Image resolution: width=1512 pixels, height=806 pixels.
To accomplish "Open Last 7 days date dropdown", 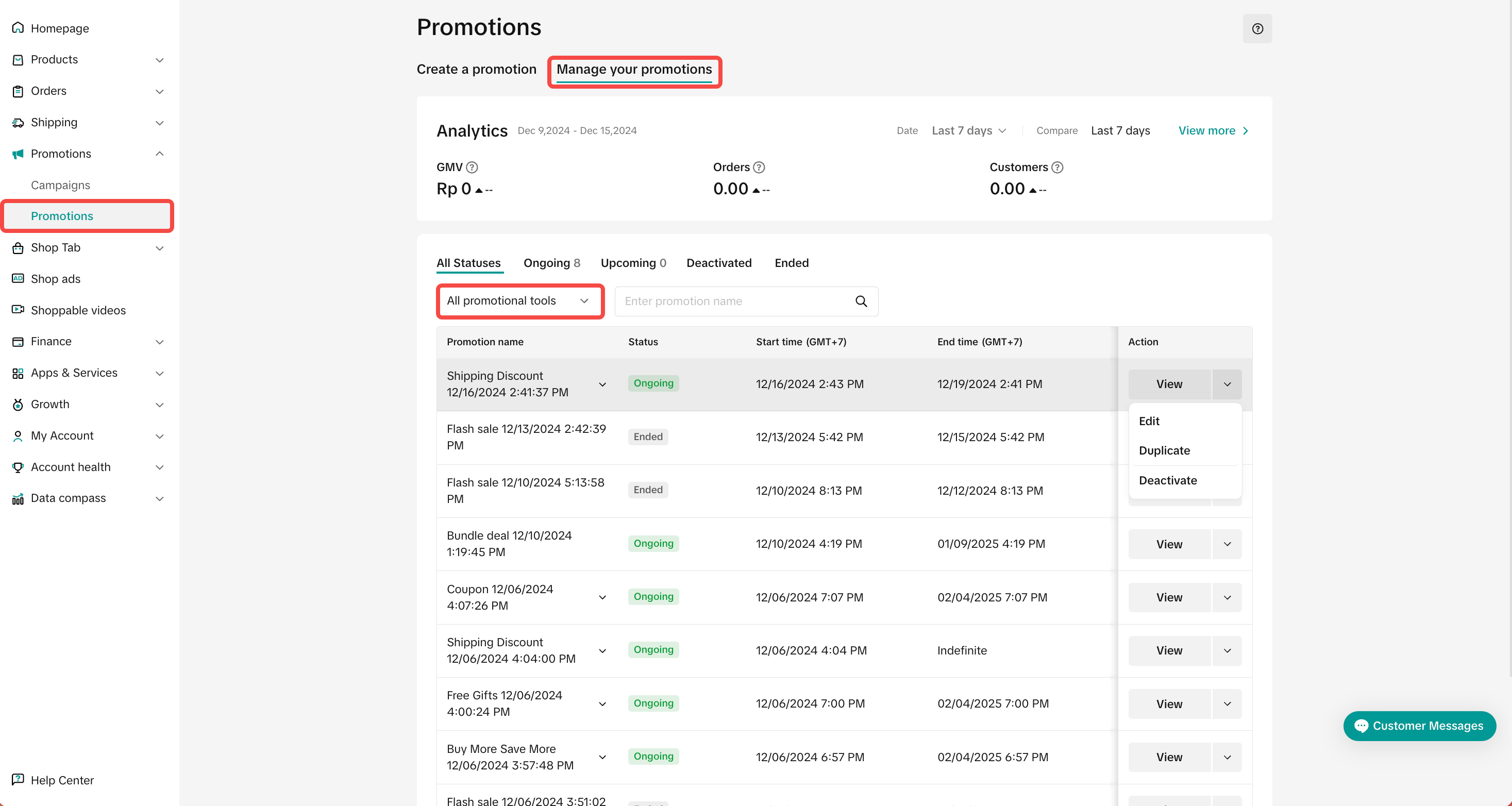I will [x=968, y=130].
